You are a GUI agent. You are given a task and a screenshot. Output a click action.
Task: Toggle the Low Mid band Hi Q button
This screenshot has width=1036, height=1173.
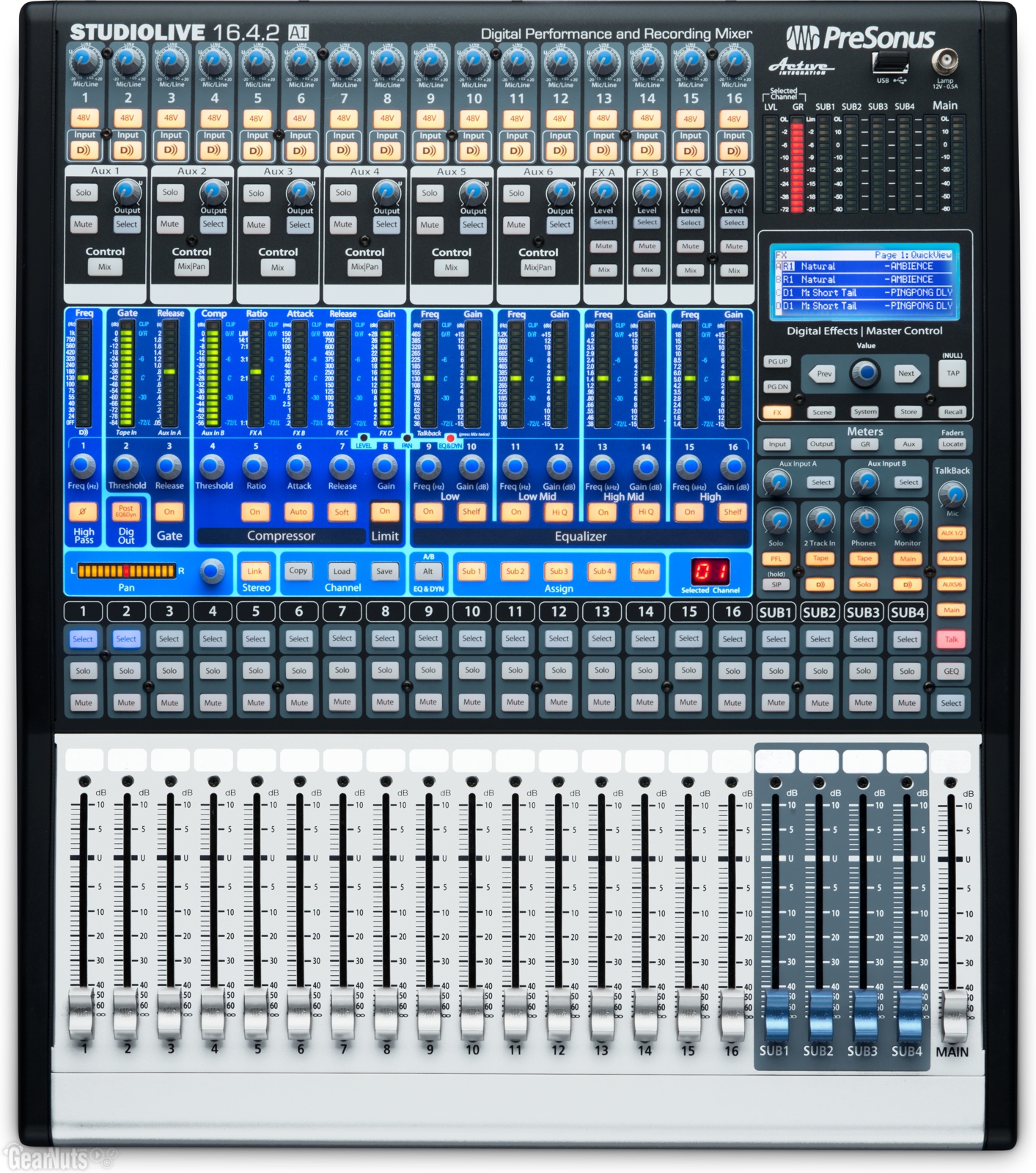[x=559, y=512]
